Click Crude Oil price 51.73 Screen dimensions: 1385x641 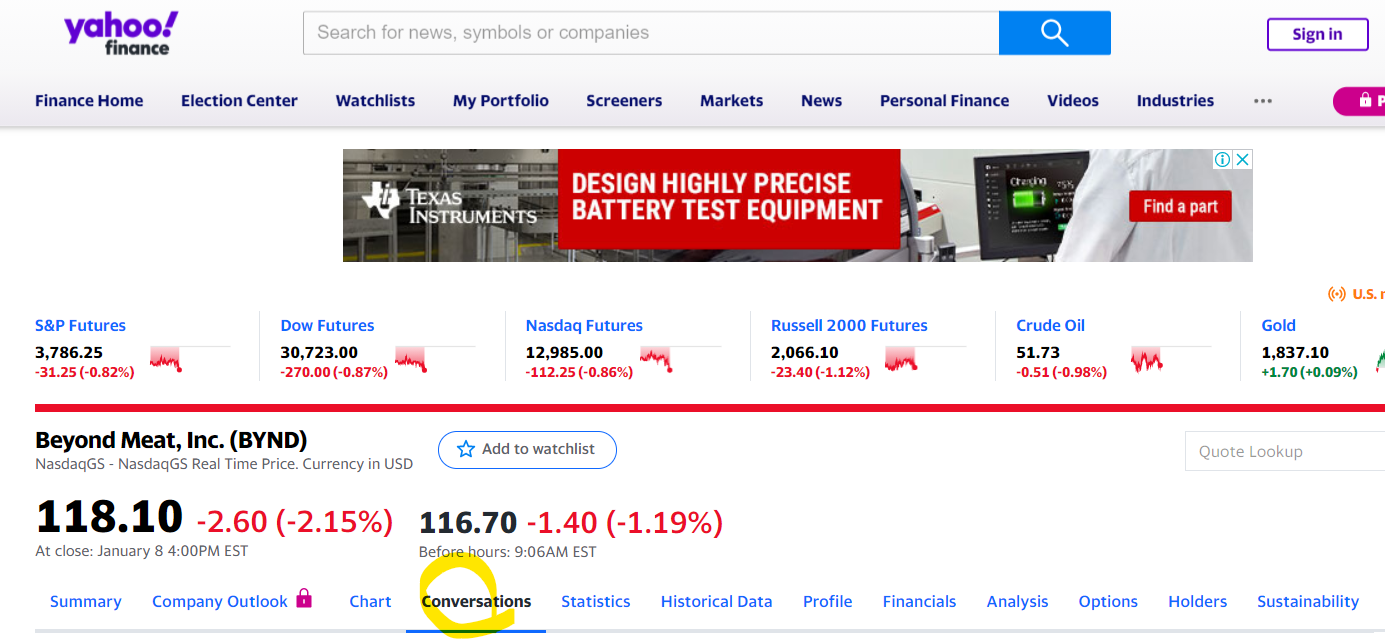1038,352
